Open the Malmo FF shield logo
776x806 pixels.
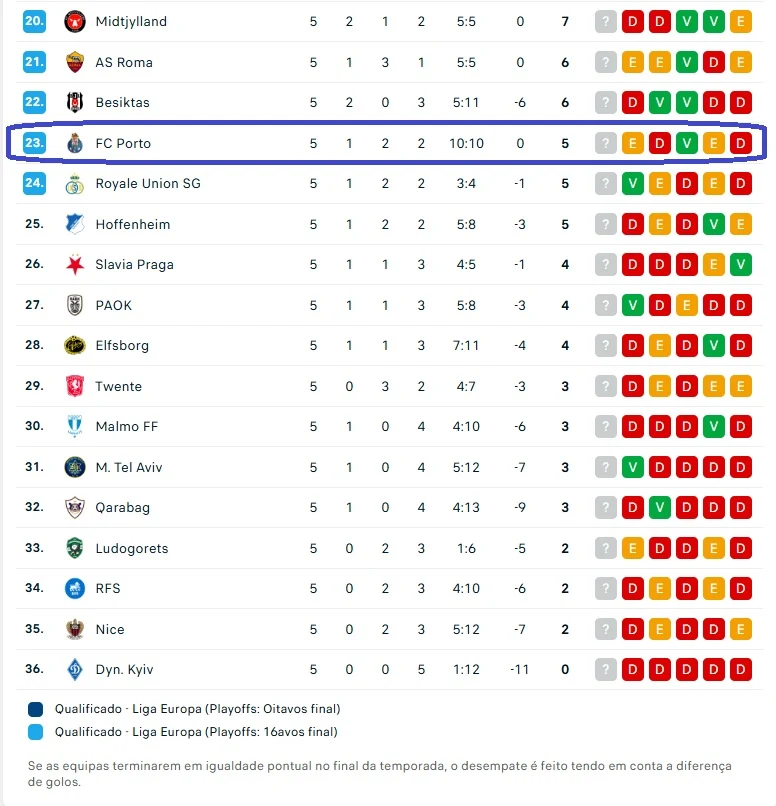tap(75, 426)
